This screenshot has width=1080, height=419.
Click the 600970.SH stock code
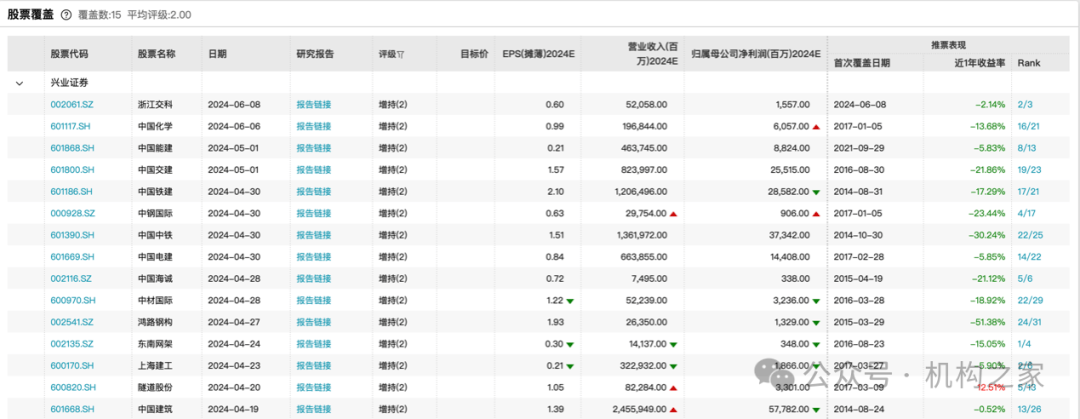click(x=72, y=301)
